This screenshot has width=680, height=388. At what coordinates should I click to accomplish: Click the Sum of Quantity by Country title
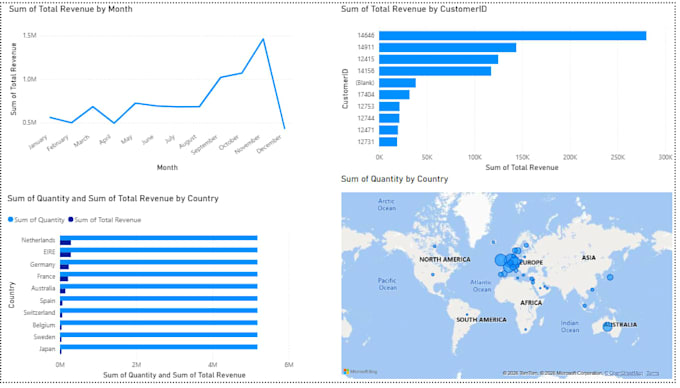pos(394,179)
